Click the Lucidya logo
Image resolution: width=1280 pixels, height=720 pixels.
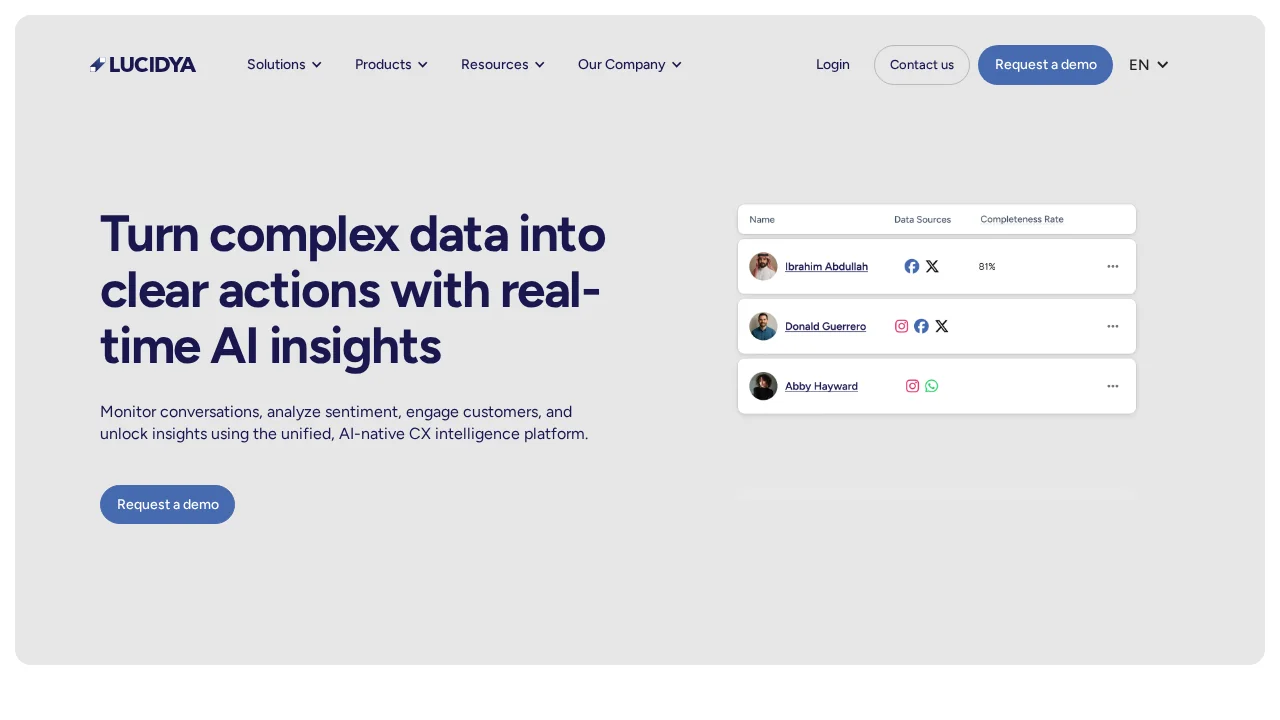click(x=143, y=65)
